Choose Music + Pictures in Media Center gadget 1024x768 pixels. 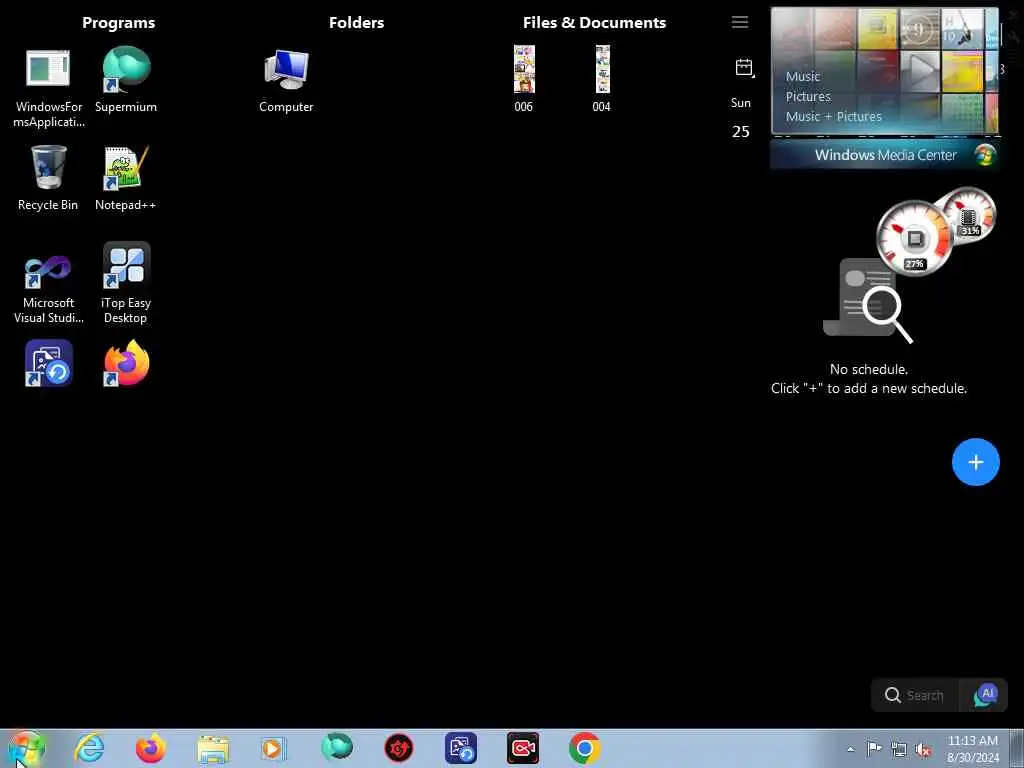point(833,117)
